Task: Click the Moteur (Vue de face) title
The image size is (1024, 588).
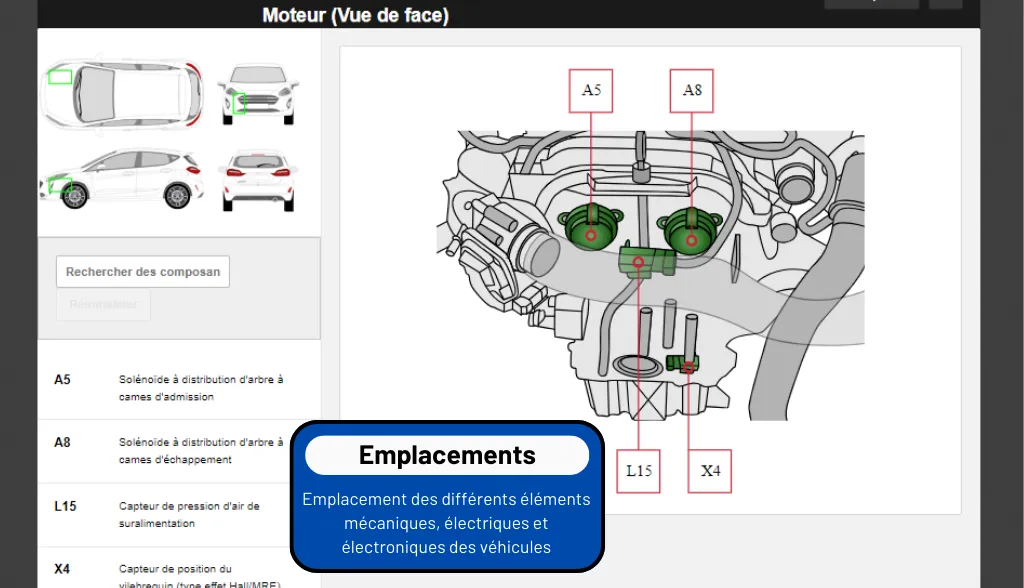Action: click(355, 15)
